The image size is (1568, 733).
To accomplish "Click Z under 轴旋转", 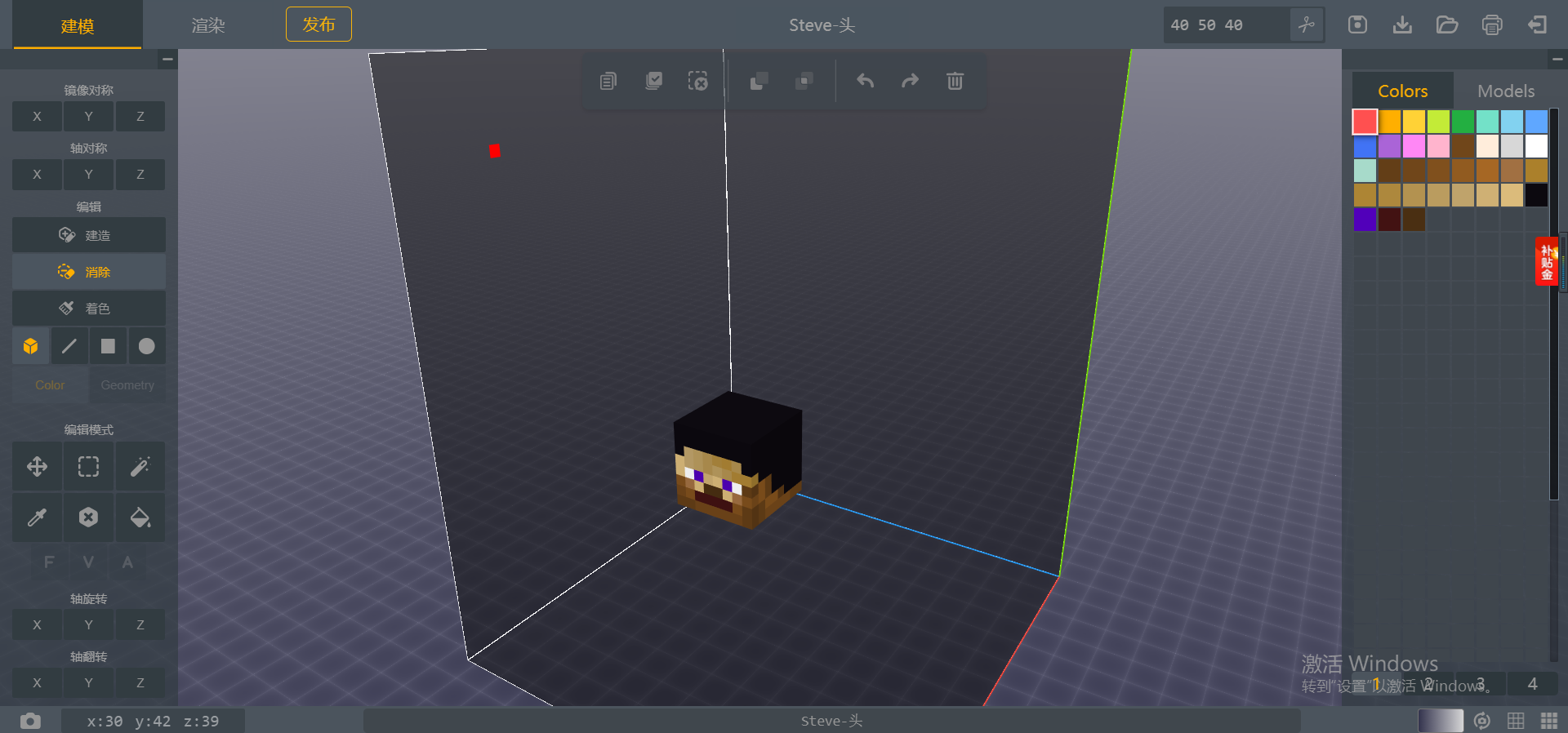I will 140,625.
